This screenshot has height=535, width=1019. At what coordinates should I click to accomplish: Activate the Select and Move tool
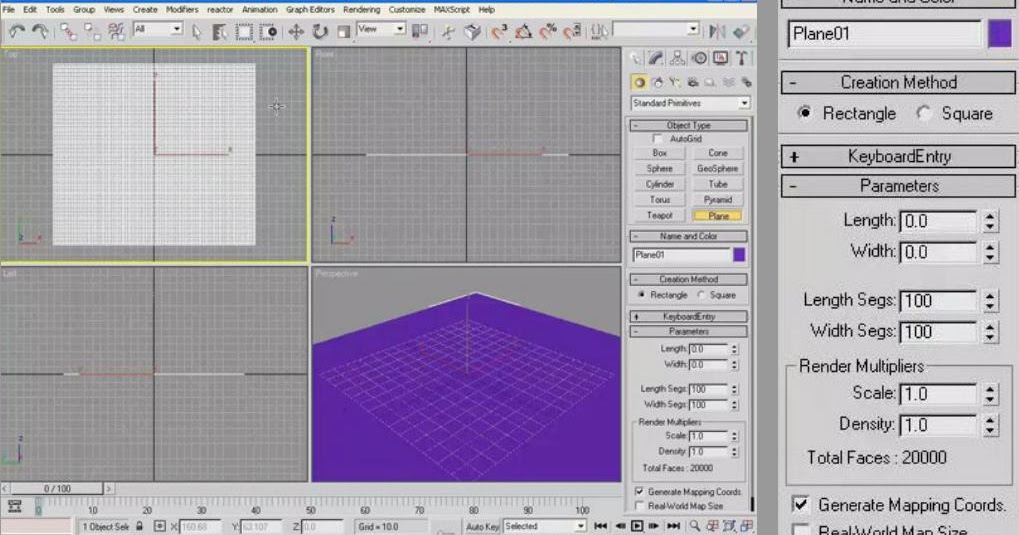click(296, 31)
